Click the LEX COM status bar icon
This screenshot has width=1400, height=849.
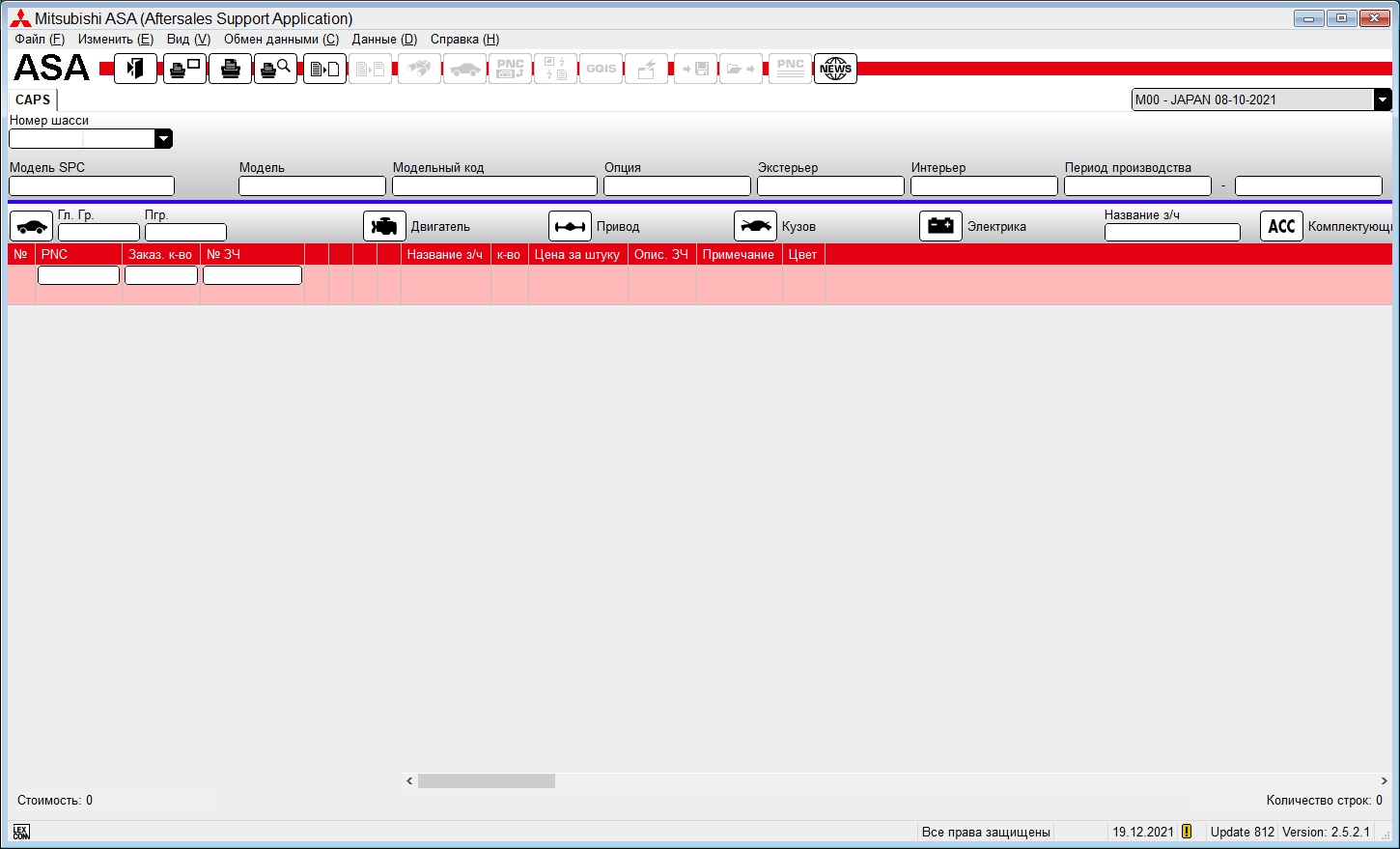21,832
